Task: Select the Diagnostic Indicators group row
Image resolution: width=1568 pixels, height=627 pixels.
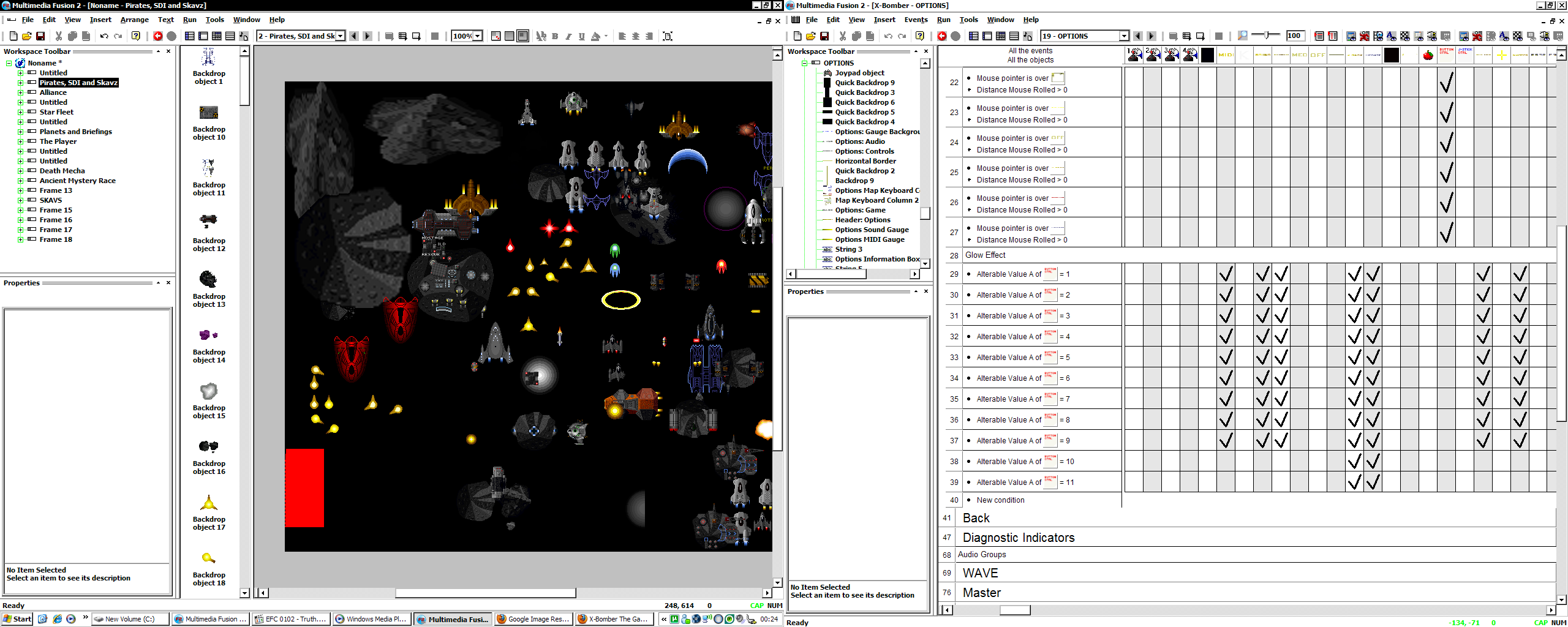Action: tap(1247, 538)
